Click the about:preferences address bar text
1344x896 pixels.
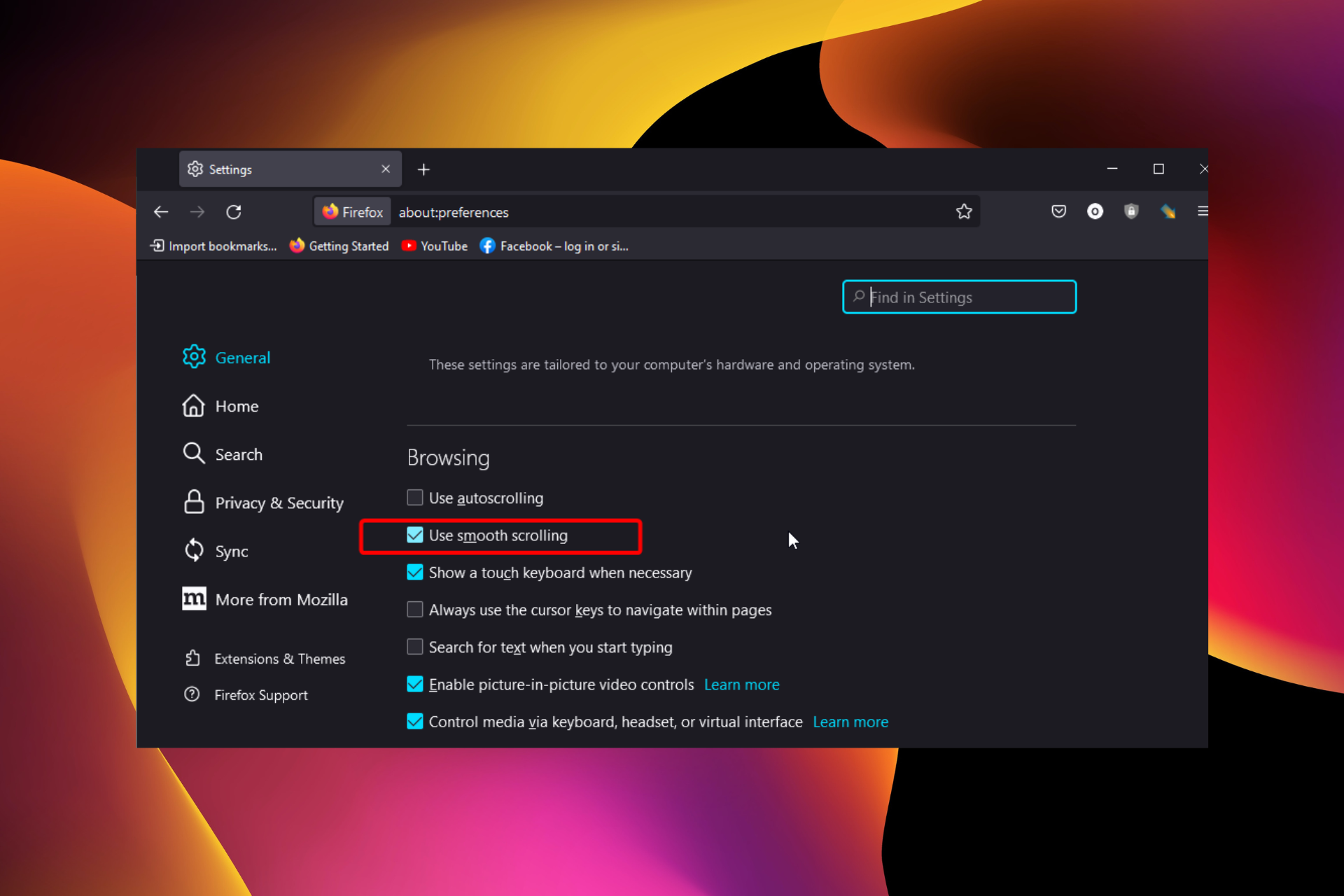454,212
